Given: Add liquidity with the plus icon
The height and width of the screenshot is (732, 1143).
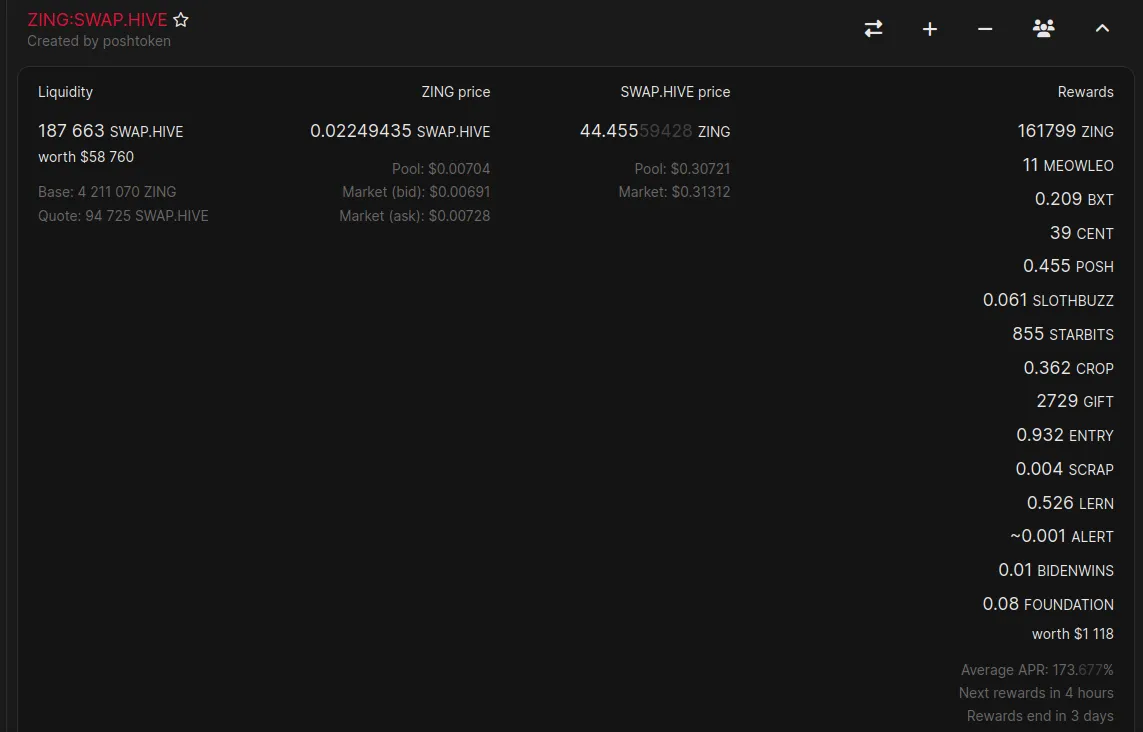Looking at the screenshot, I should (x=929, y=28).
